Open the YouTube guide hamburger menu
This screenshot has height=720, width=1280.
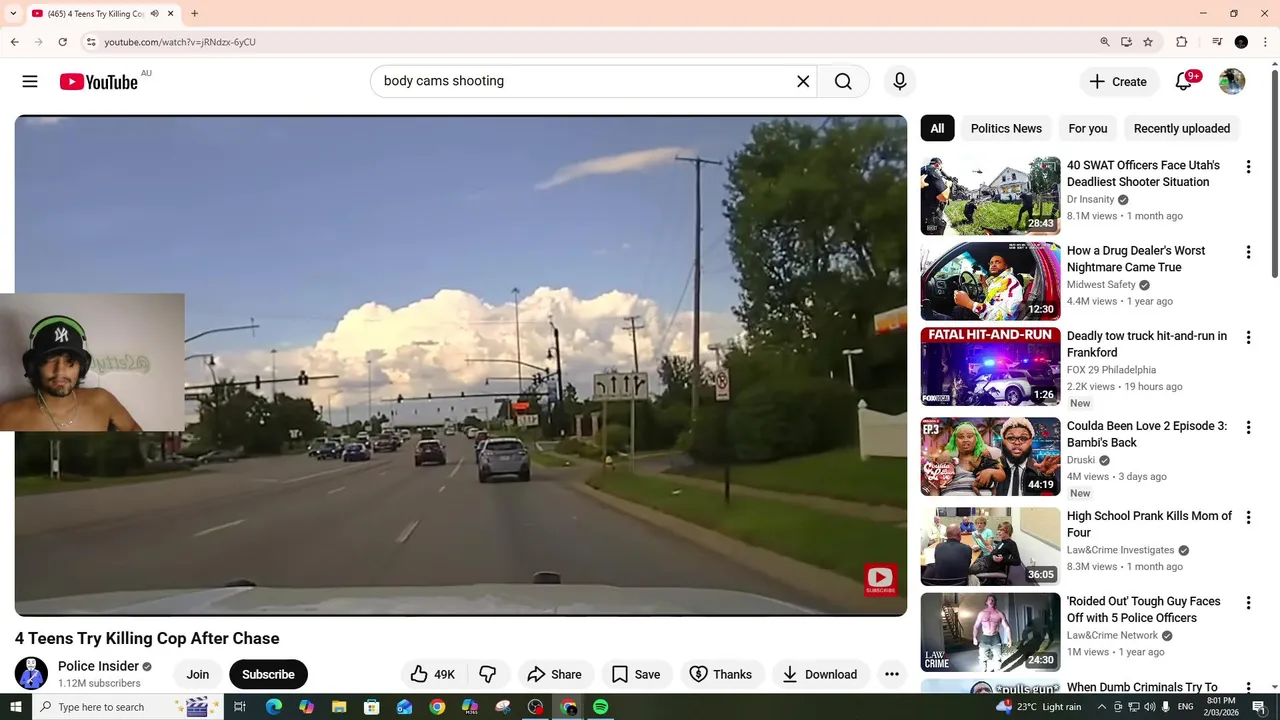click(x=30, y=82)
